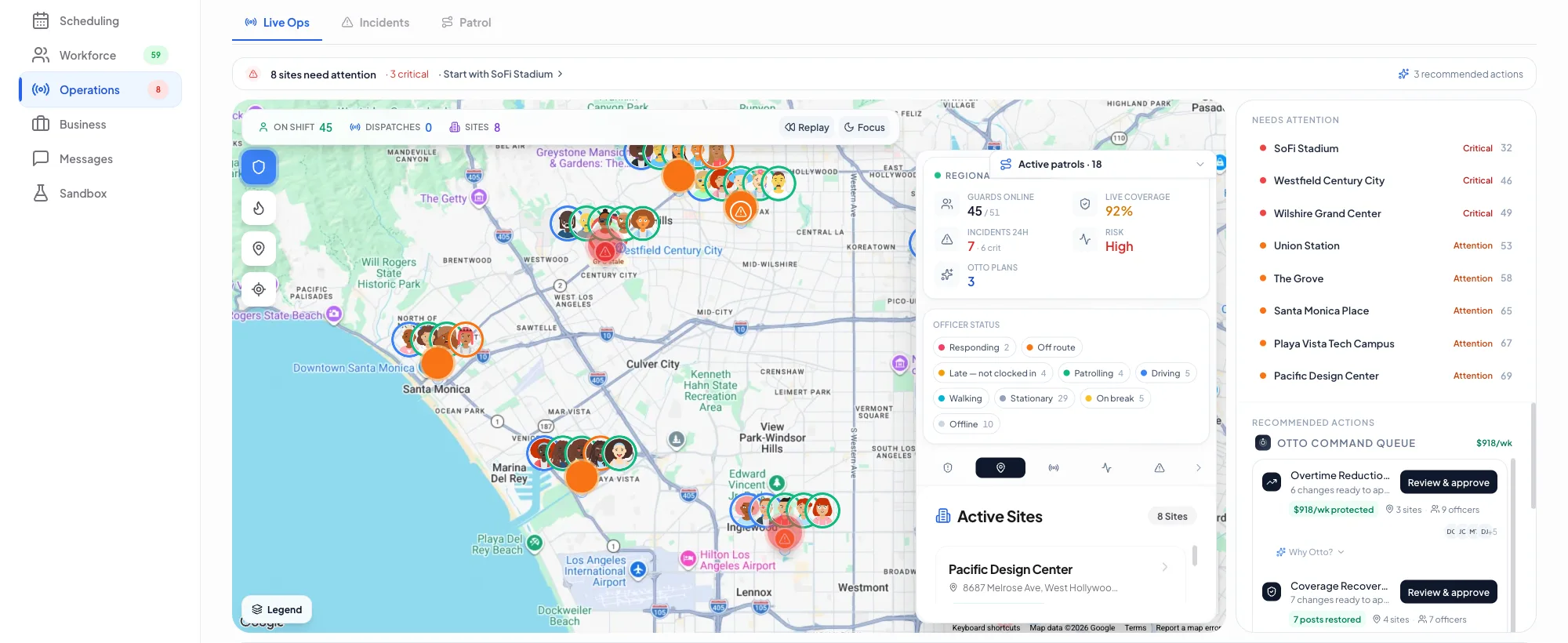Select Wilshire Grand Center in attention list
Viewport: 1568px width, 643px height.
coord(1385,213)
